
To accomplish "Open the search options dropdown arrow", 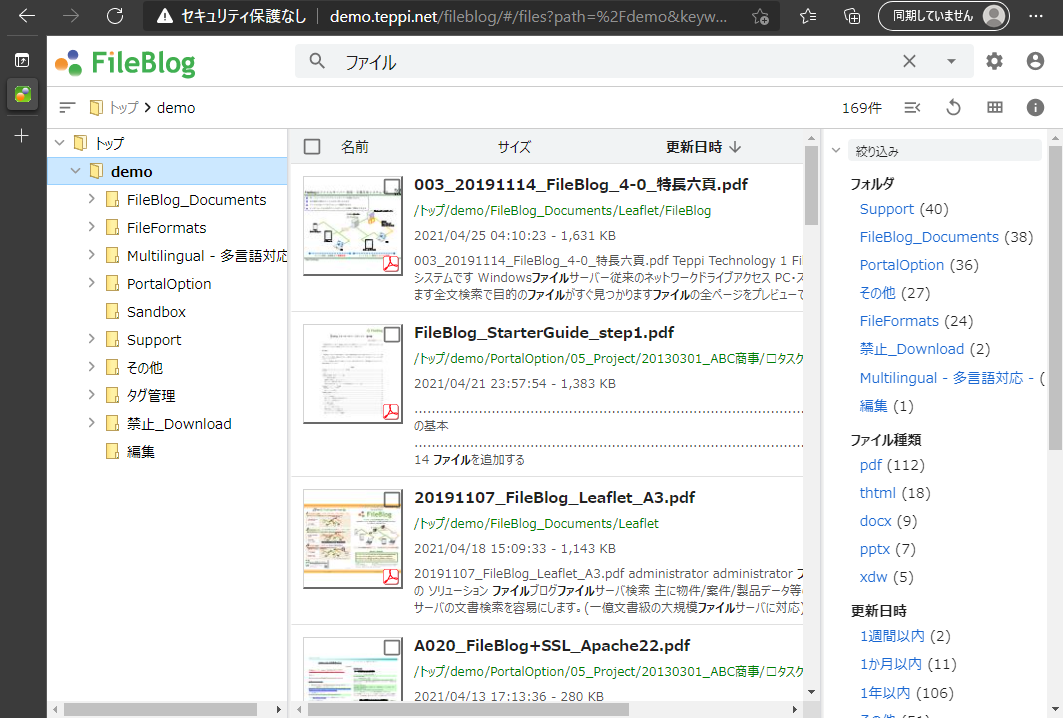I will pyautogui.click(x=951, y=61).
